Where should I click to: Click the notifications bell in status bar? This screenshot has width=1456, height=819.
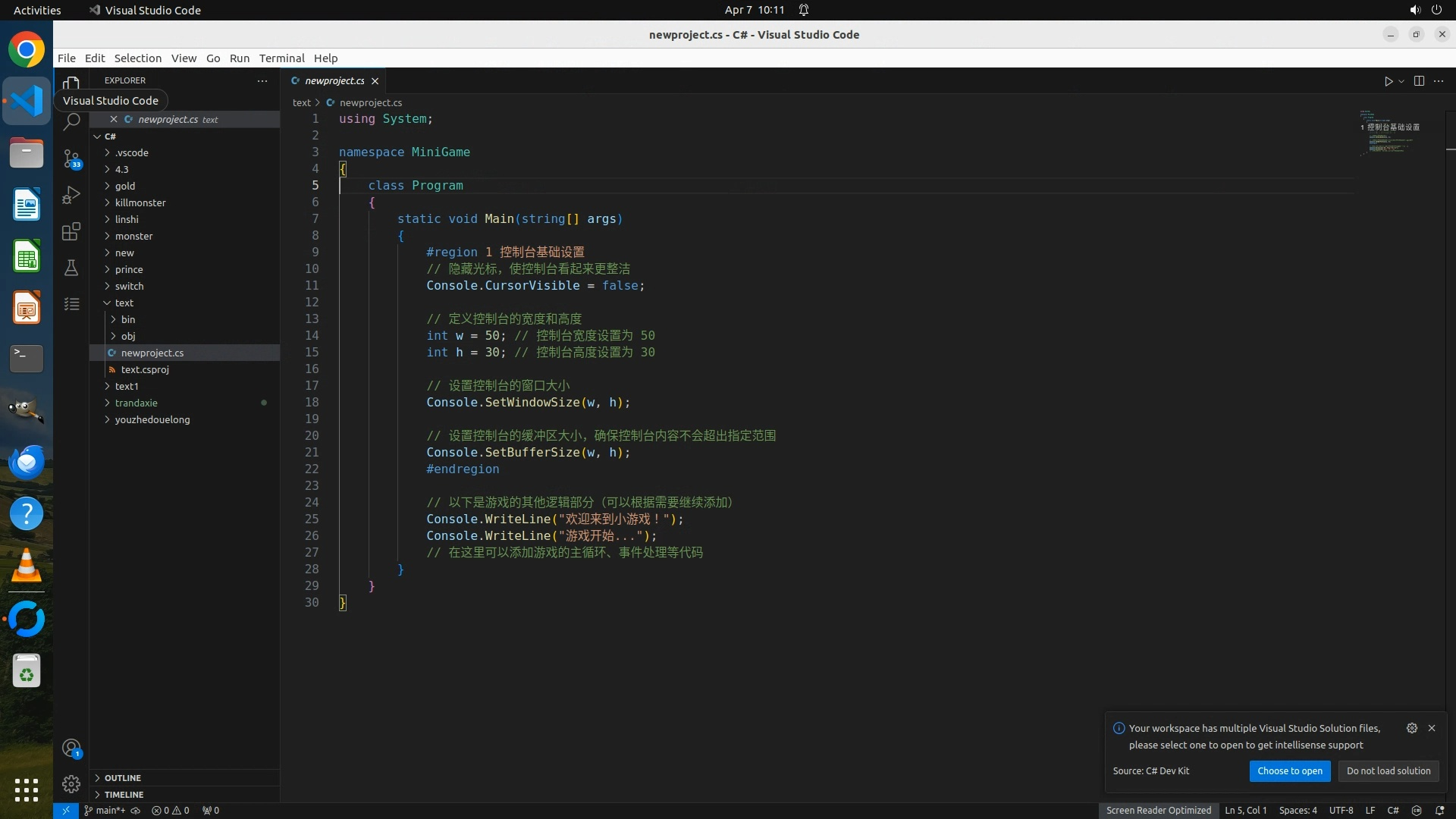(x=1439, y=811)
